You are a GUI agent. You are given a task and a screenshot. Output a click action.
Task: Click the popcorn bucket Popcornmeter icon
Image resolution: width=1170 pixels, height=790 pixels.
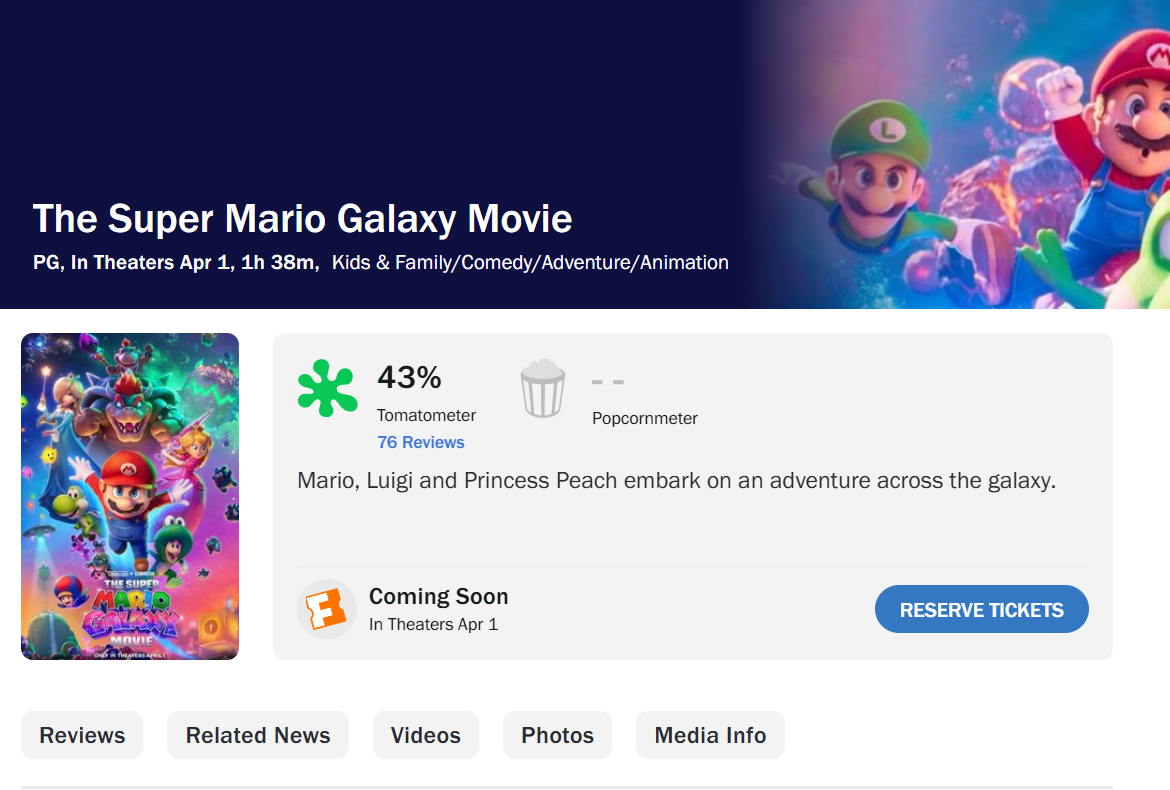(x=542, y=389)
